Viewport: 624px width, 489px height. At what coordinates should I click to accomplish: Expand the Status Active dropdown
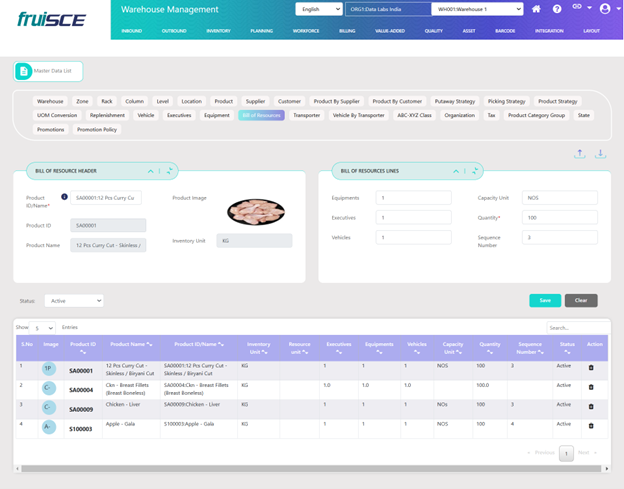tap(73, 300)
